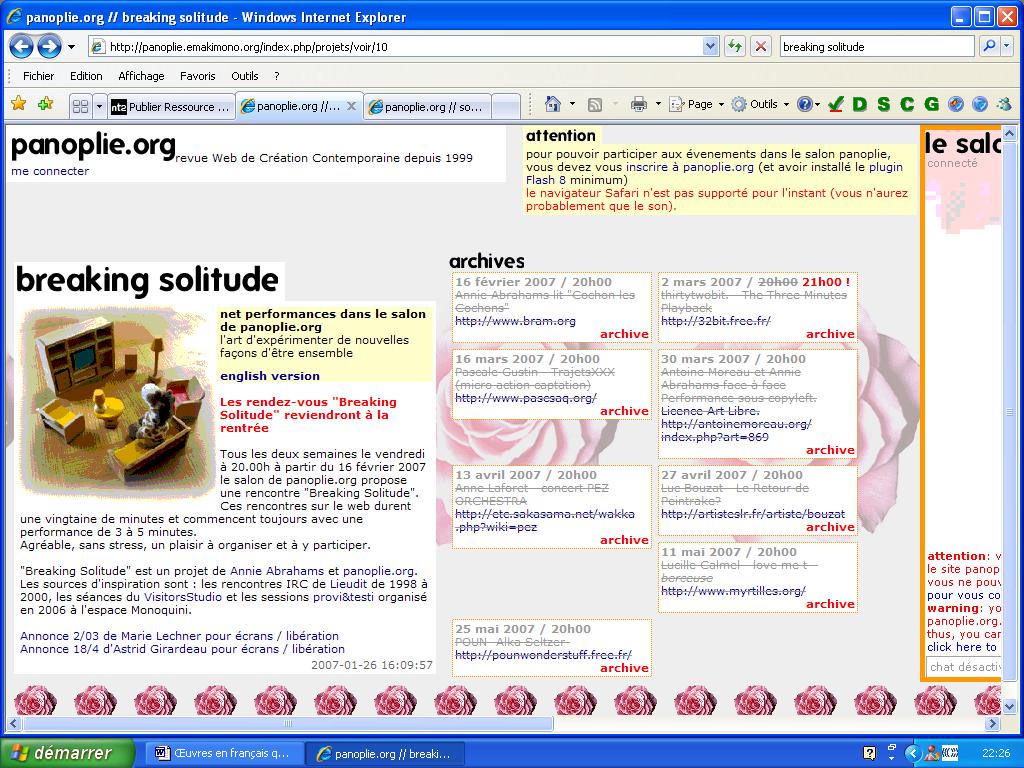Click 'panoplie.org // breaki...' taskbar button
Screen dimensions: 1024x768
pyautogui.click(x=385, y=754)
